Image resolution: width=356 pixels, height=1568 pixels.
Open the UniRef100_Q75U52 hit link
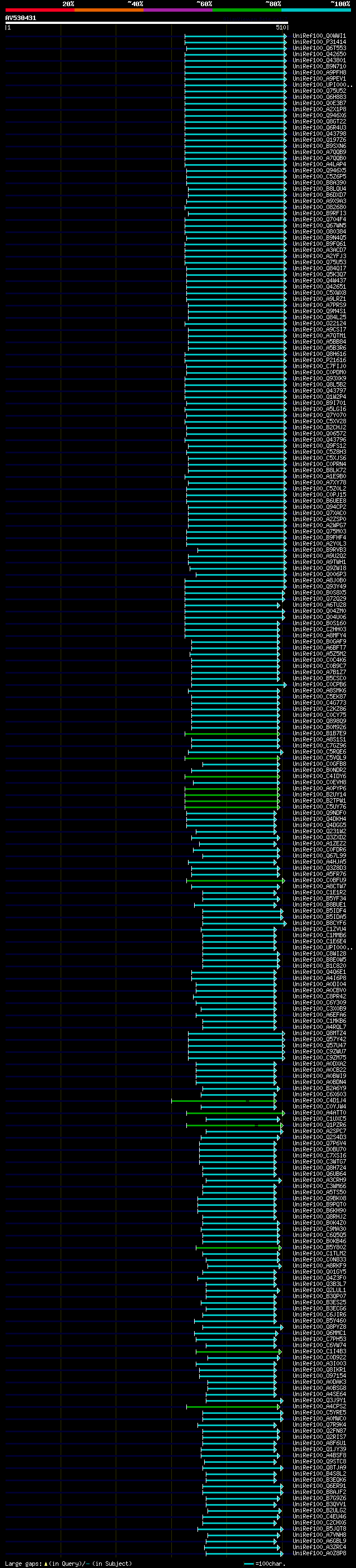319,91
